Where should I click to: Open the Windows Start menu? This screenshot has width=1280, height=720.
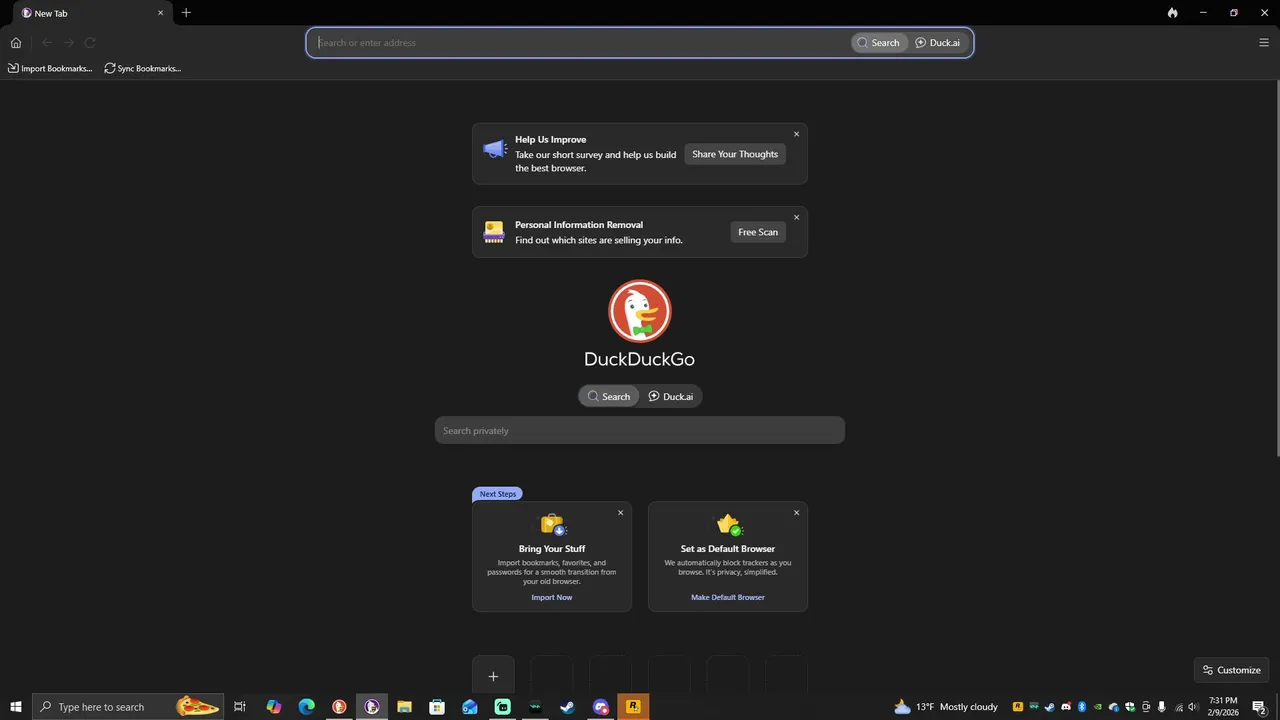16,707
